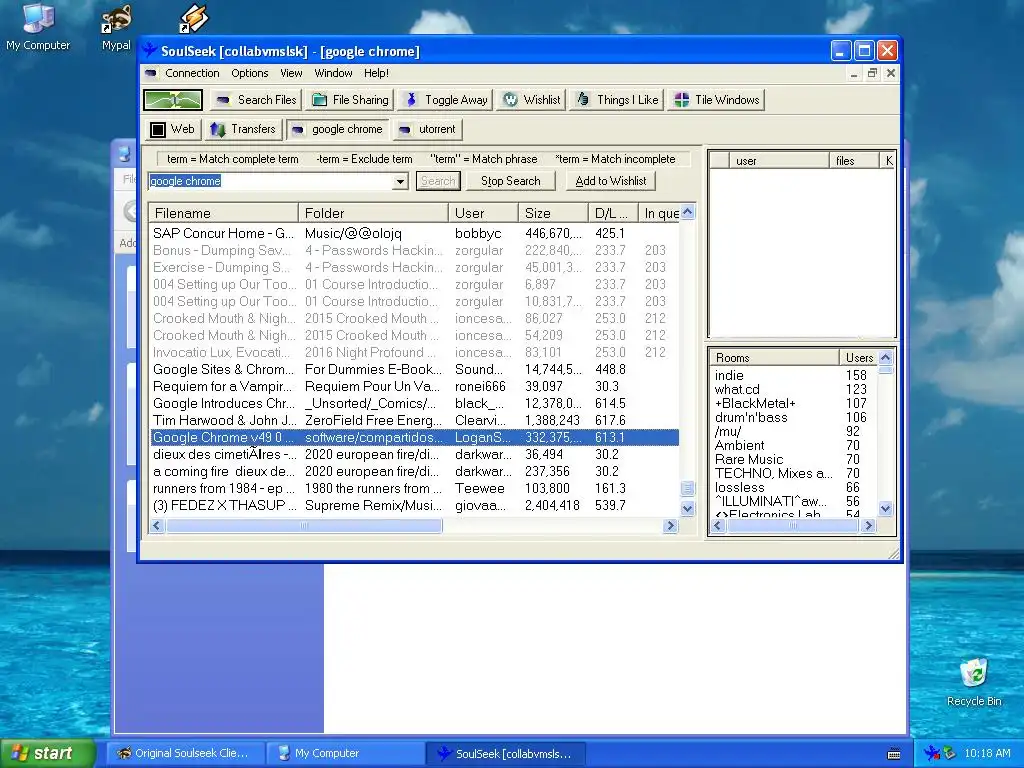Screen dimensions: 1024x768
Task: Select the Google Introduces Chr... result
Action: [415, 403]
